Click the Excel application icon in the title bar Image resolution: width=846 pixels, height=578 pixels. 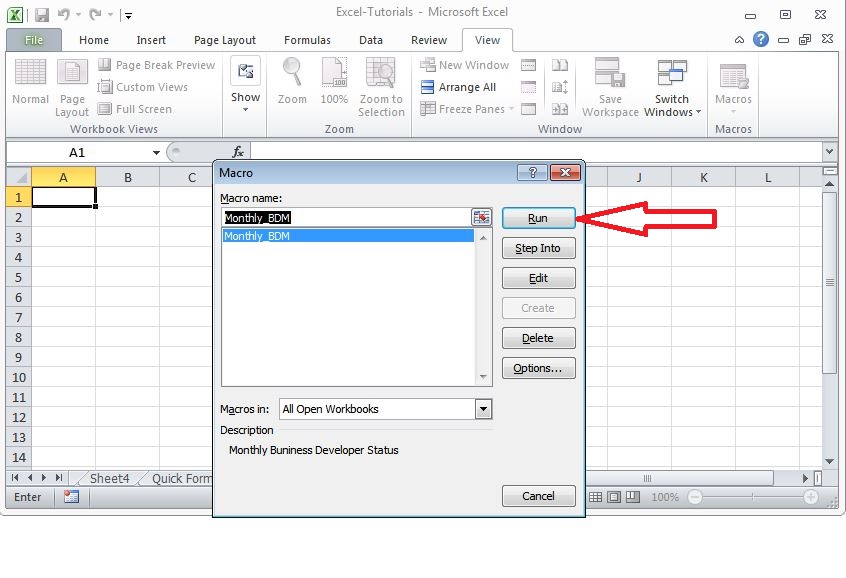point(15,15)
